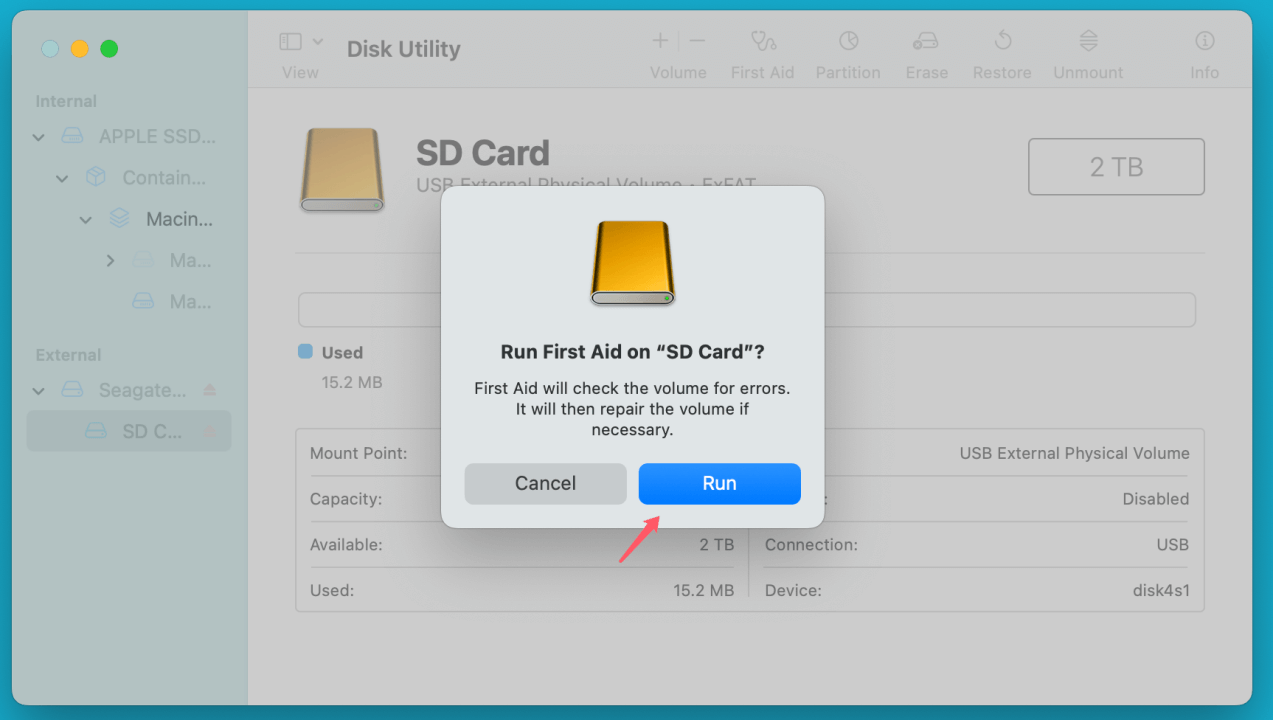Viewport: 1273px width, 720px height.
Task: Click the View icon in the toolbar
Action: click(x=288, y=40)
